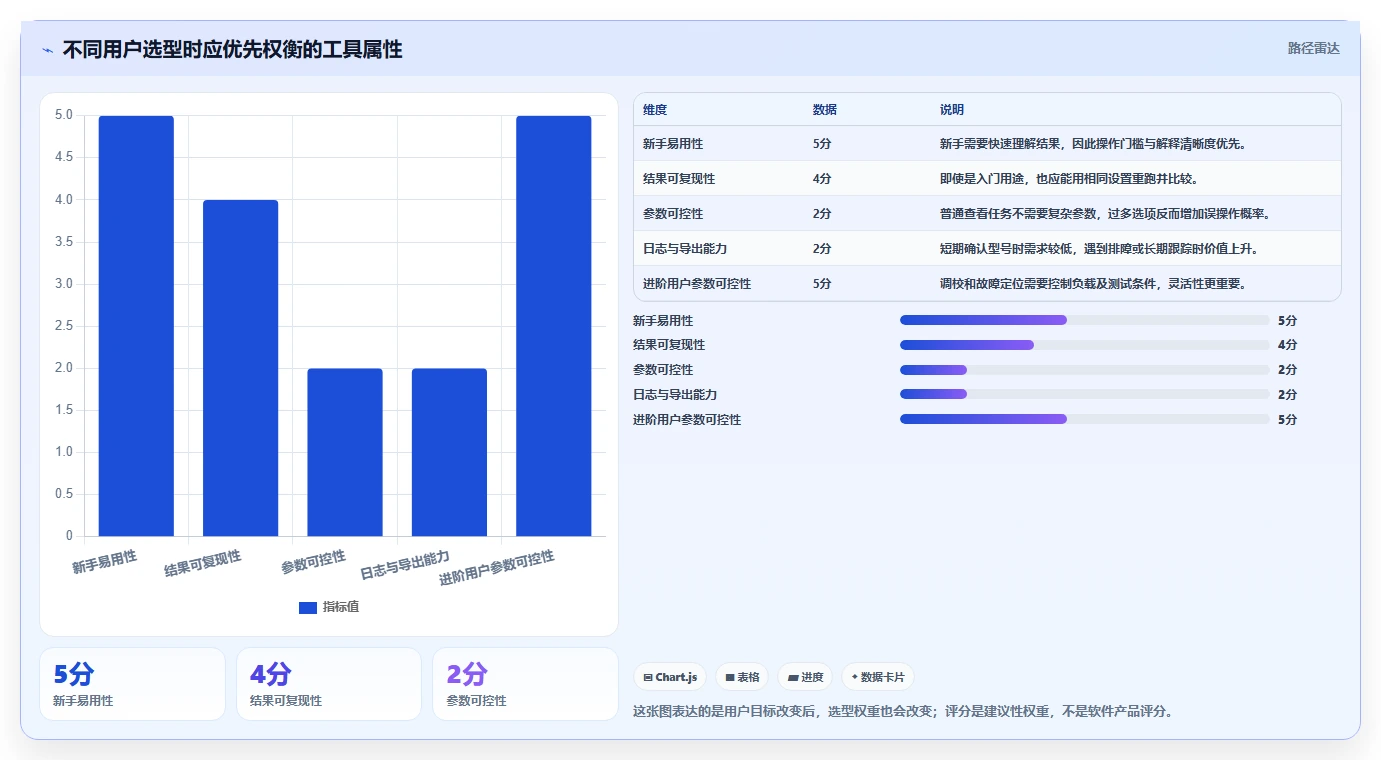Select the Chart.js tag chip
1381x760 pixels.
[670, 677]
